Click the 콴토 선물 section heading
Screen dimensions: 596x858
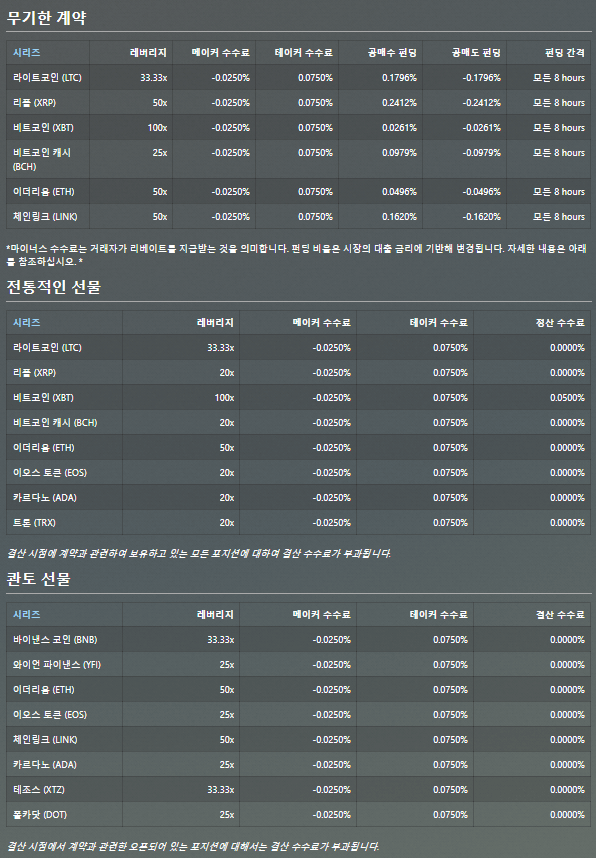(38, 579)
